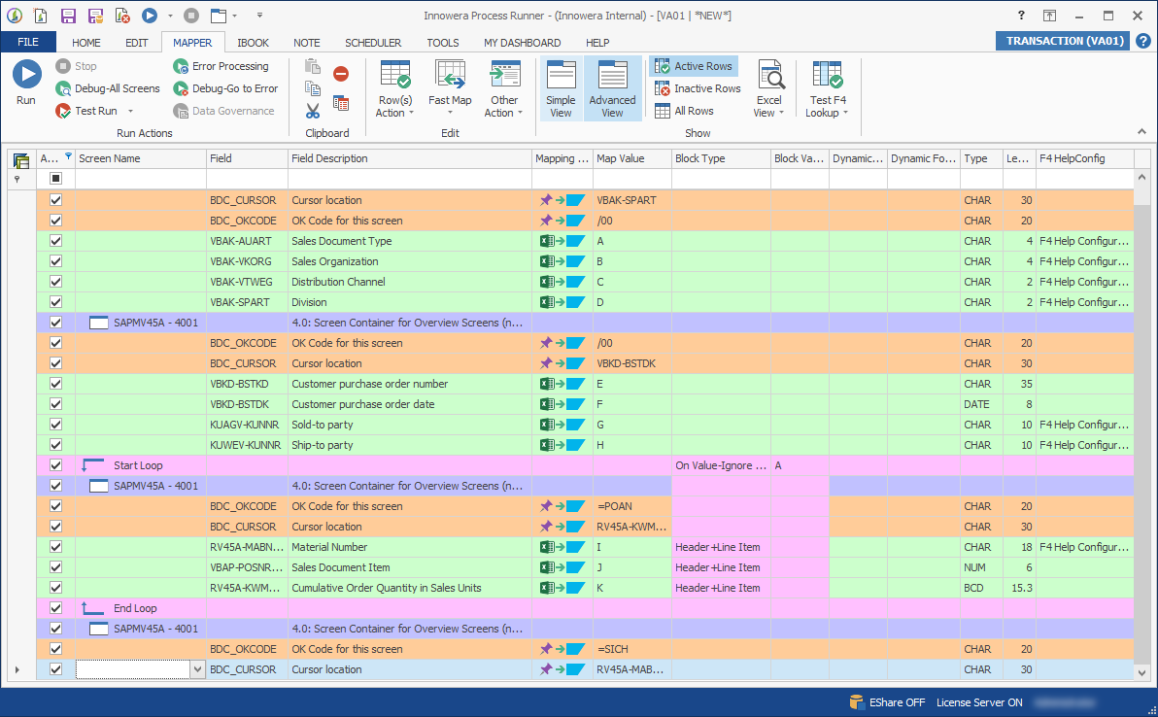Screen dimensions: 1158x717
Task: Uncheck the VBAK-AUART row checkbox
Action: coord(56,241)
